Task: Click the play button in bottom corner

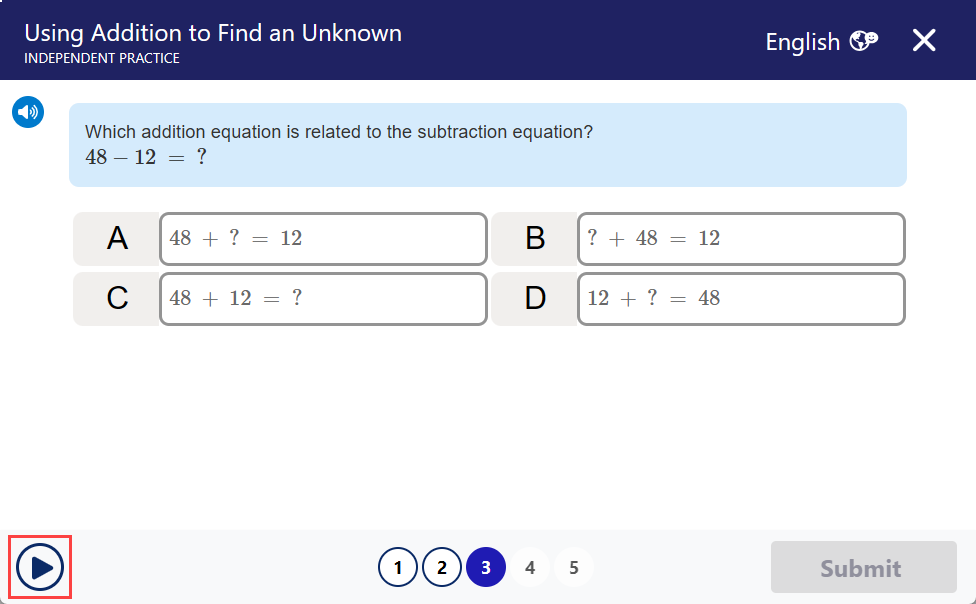Action: 40,567
